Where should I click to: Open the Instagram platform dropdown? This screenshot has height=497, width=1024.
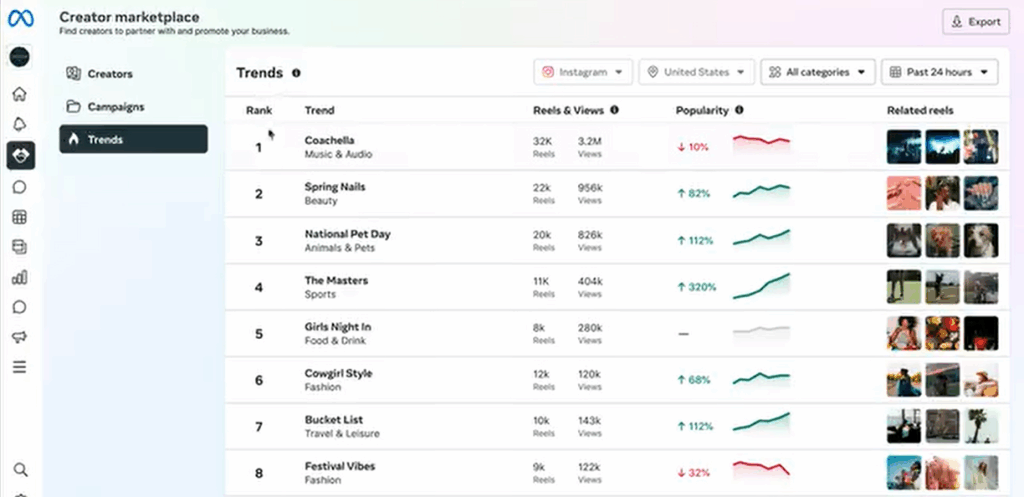[x=584, y=72]
